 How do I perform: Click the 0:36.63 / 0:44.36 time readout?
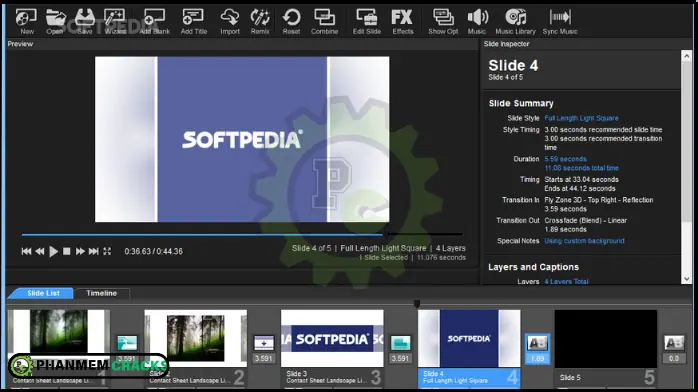point(154,251)
